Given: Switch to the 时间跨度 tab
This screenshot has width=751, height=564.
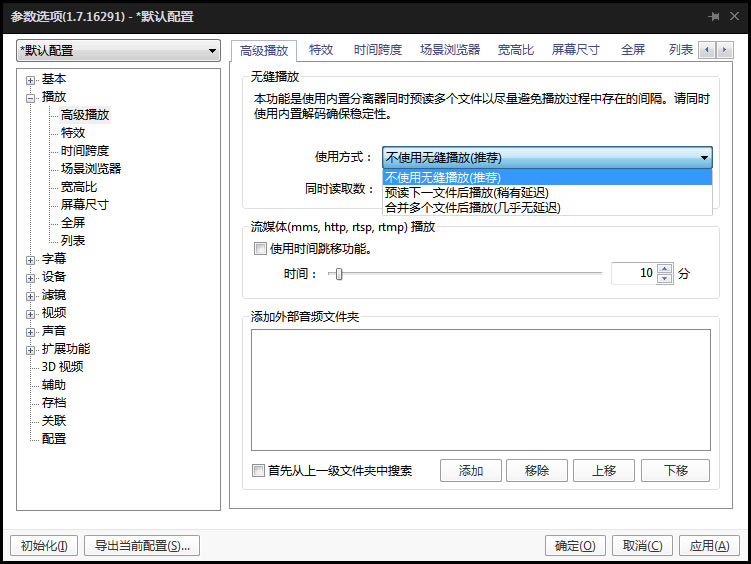Looking at the screenshot, I should click(x=378, y=50).
